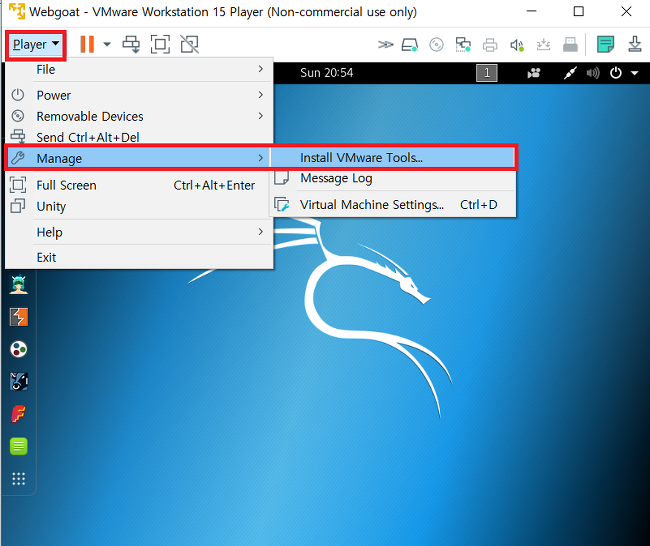The width and height of the screenshot is (650, 546).
Task: Pause the virtual machine with the orange pause icon
Action: (87, 44)
